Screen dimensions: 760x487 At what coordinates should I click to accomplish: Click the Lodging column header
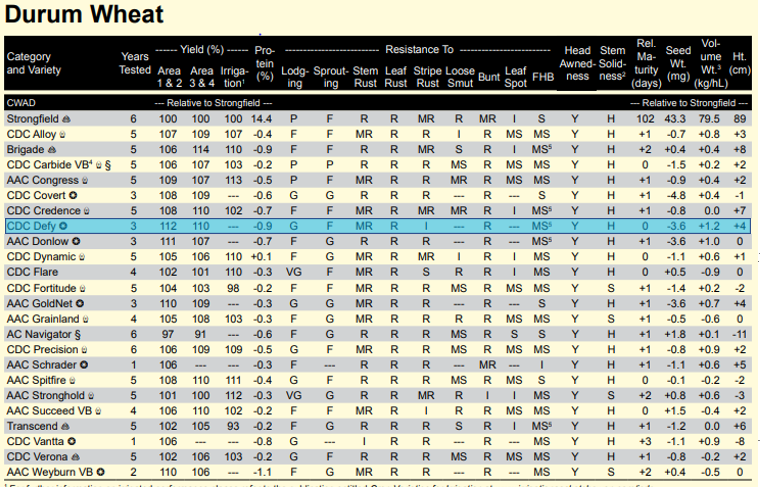295,77
